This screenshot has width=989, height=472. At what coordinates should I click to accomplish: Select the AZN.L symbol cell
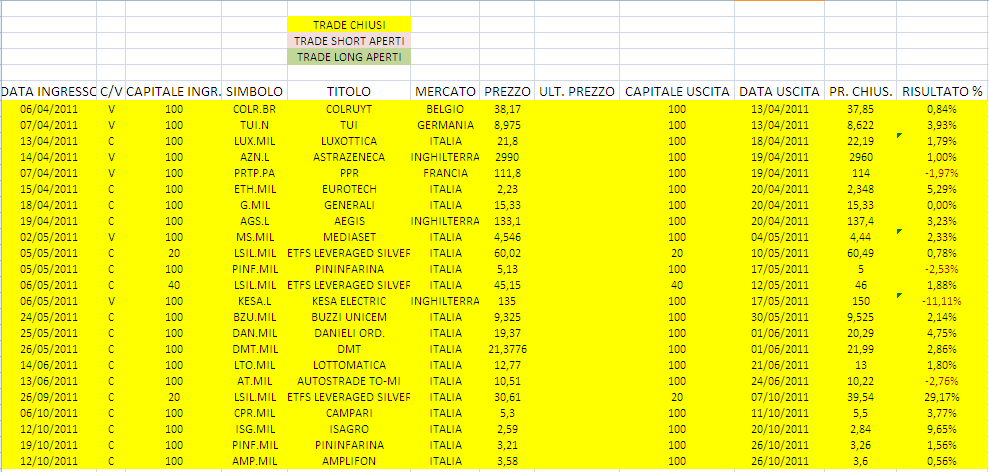tap(253, 157)
